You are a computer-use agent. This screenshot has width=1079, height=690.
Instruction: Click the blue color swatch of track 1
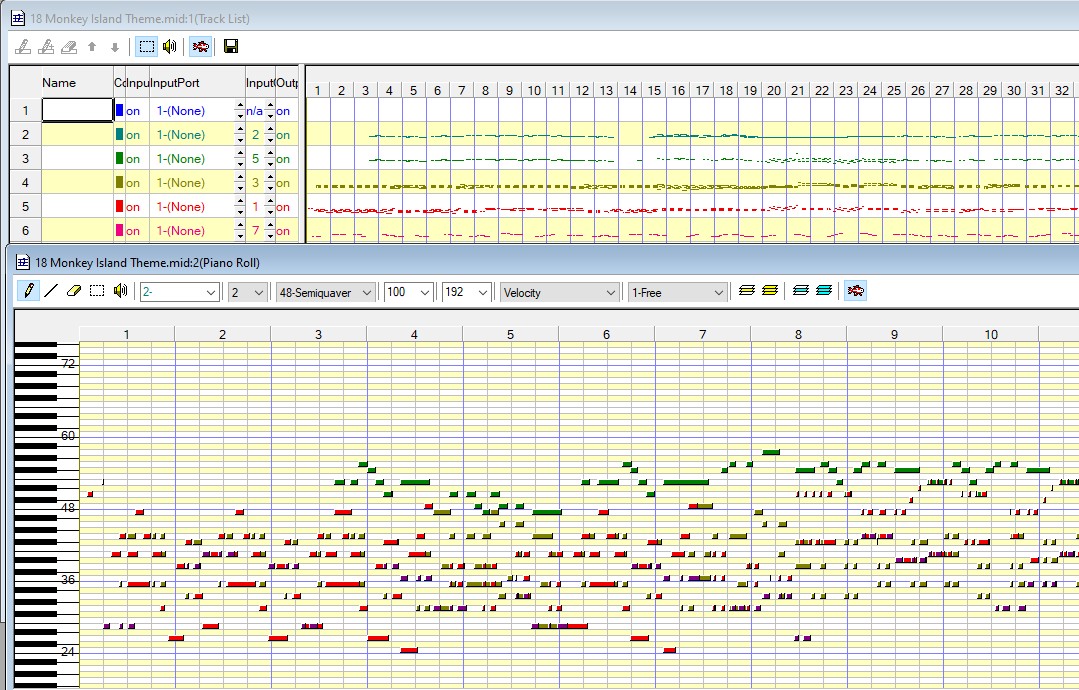pyautogui.click(x=120, y=110)
